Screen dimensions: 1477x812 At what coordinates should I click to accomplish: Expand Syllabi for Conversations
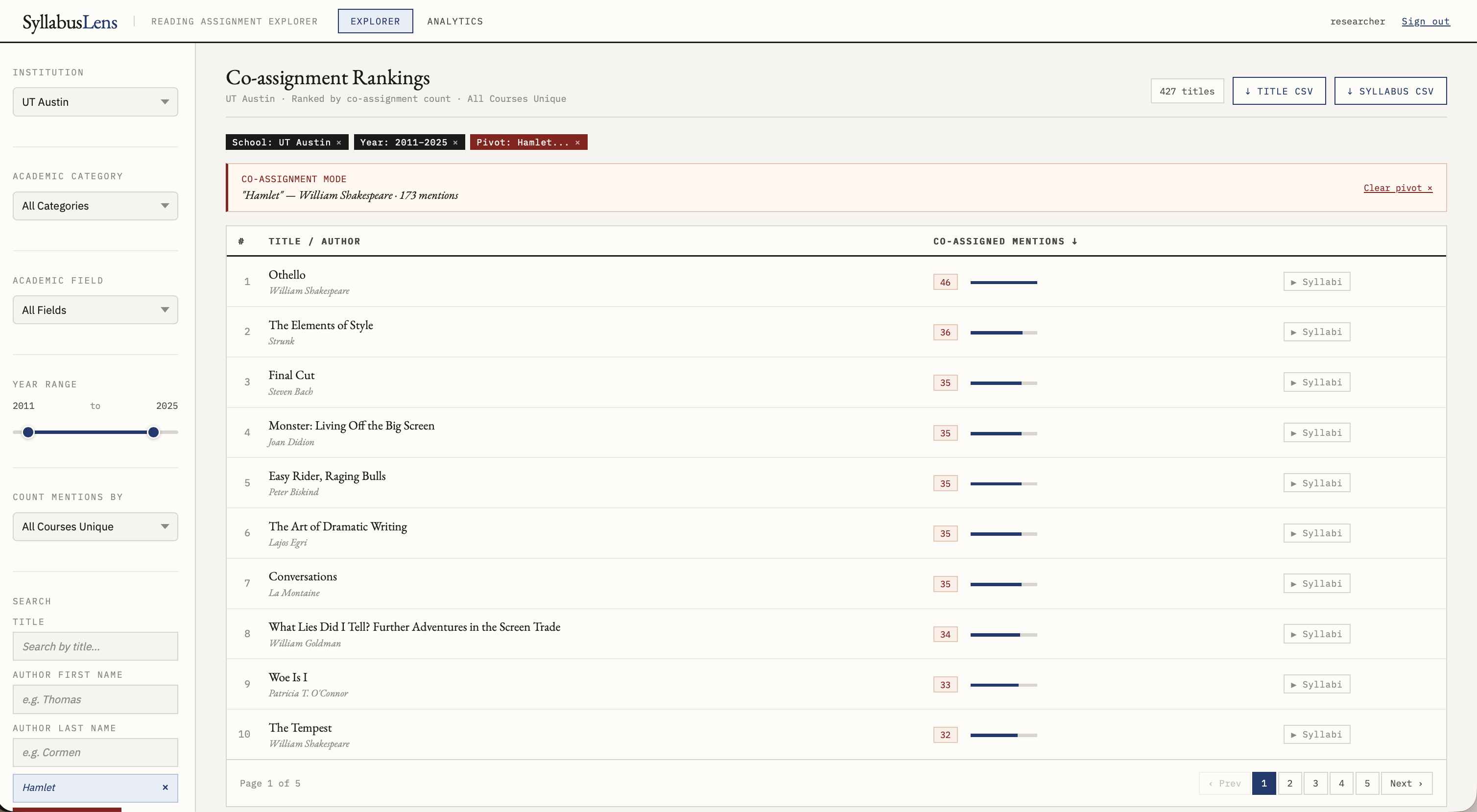[1316, 584]
